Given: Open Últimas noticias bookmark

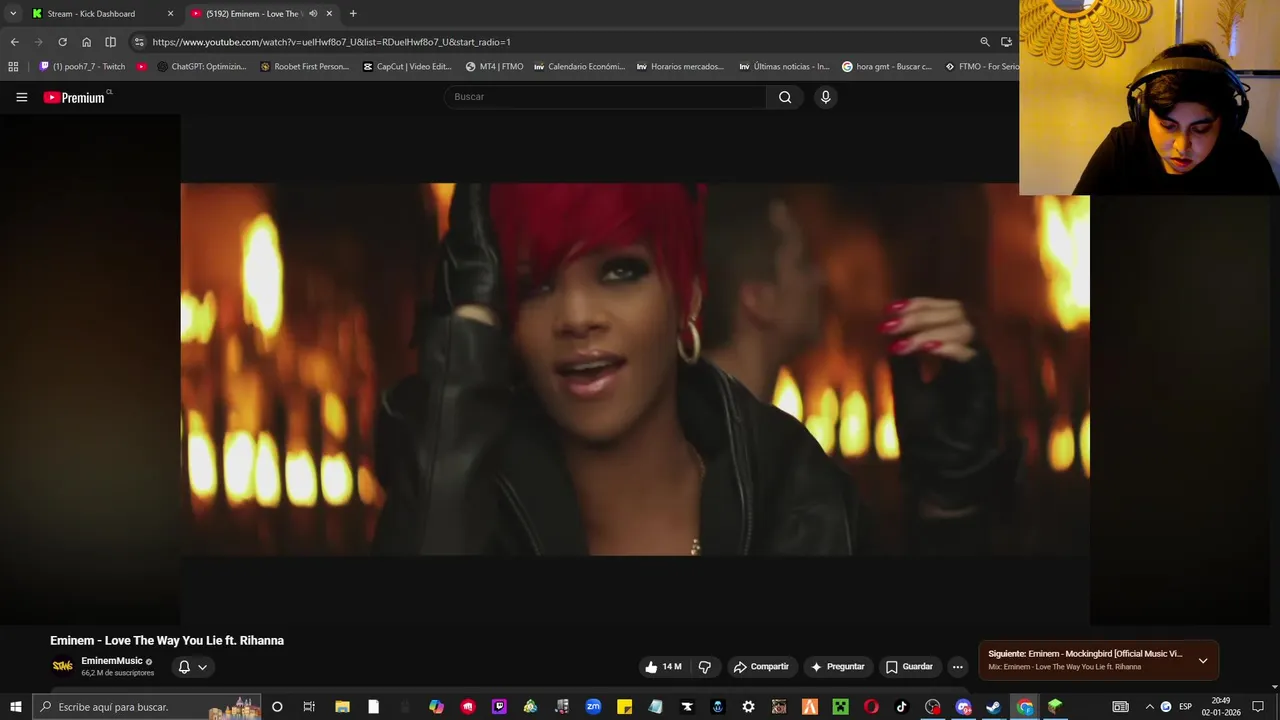Looking at the screenshot, I should (784, 67).
